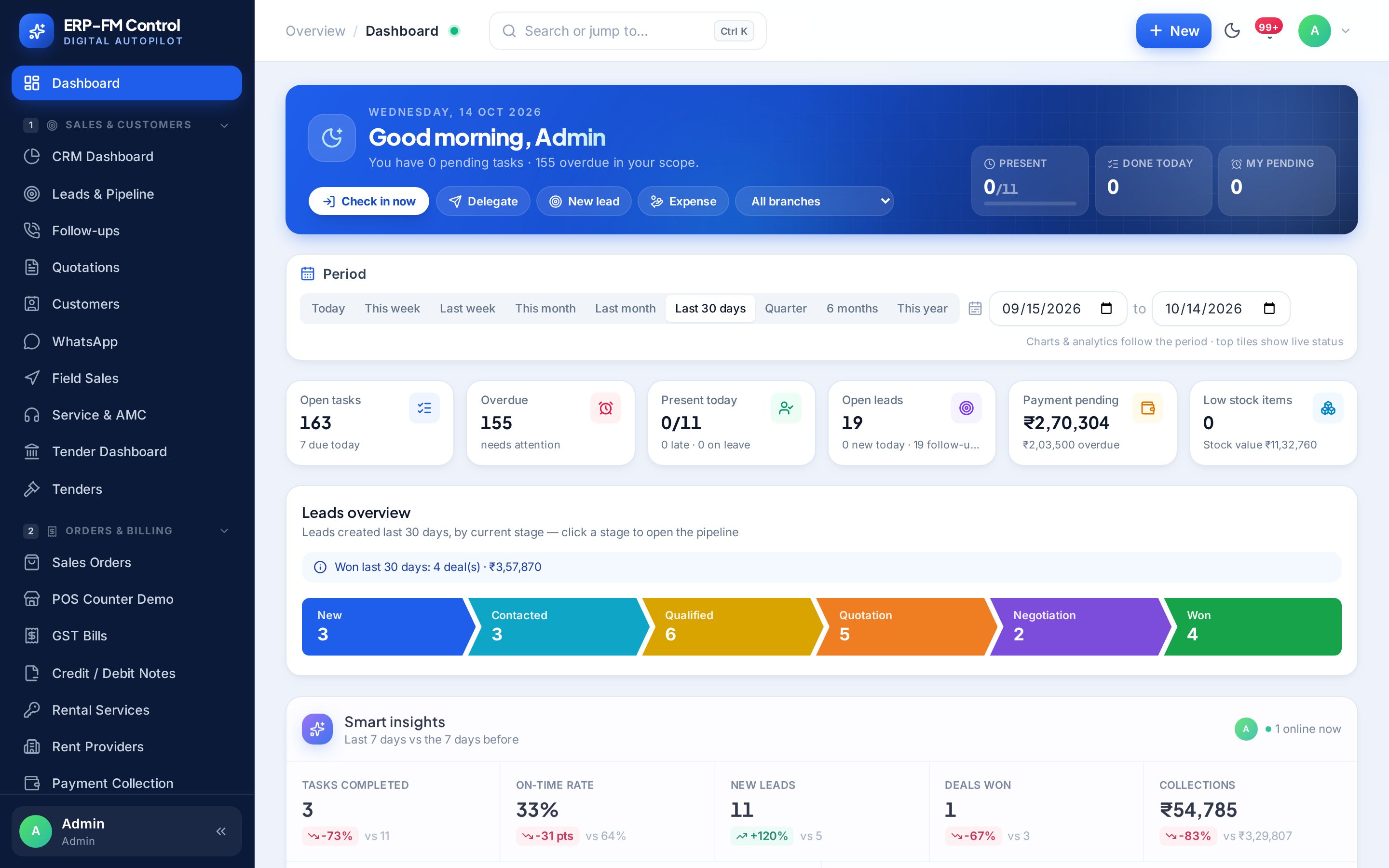
Task: Collapse the sidebar with double chevron
Action: tap(221, 831)
